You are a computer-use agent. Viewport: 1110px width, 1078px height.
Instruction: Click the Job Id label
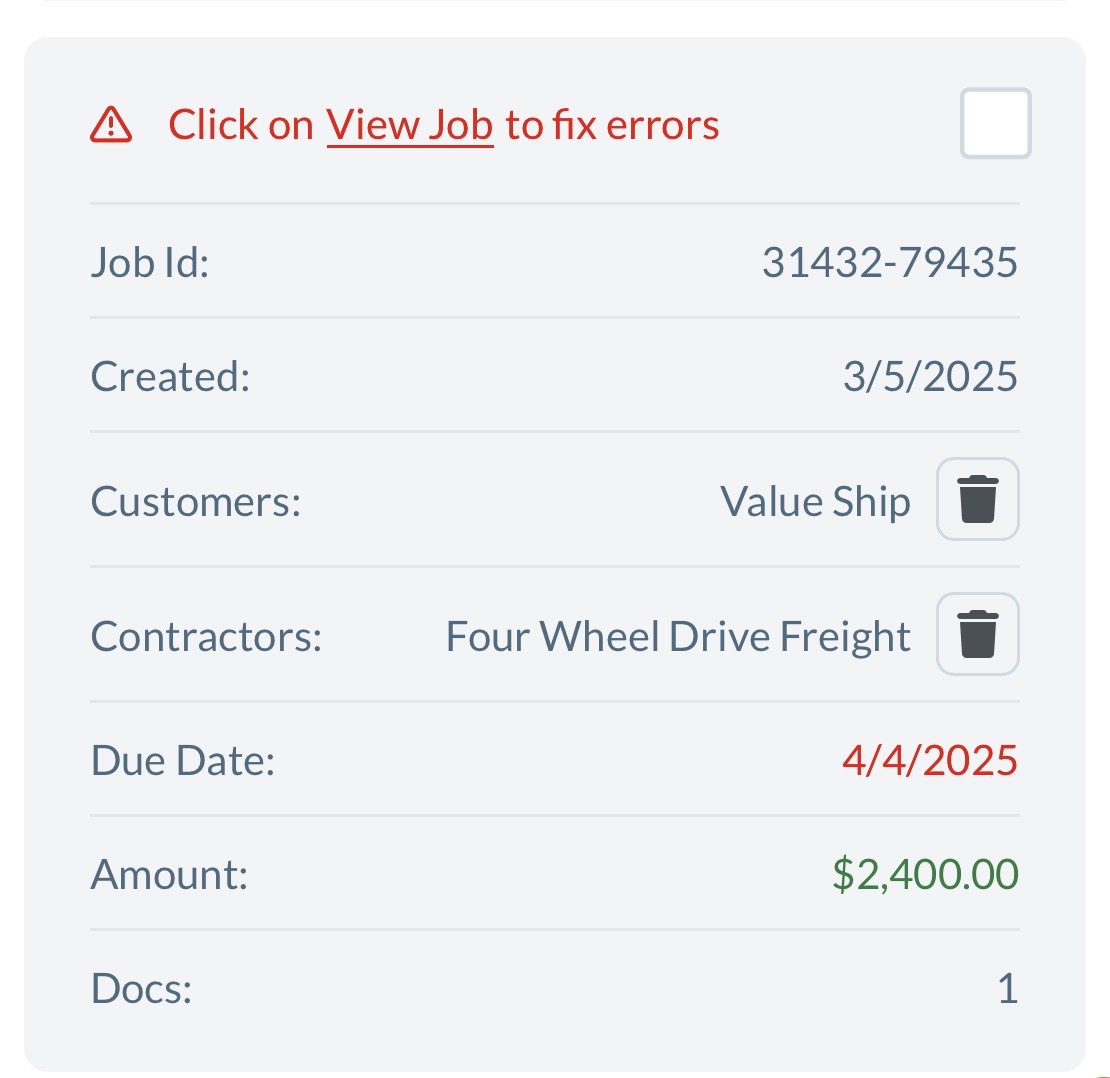click(x=150, y=263)
